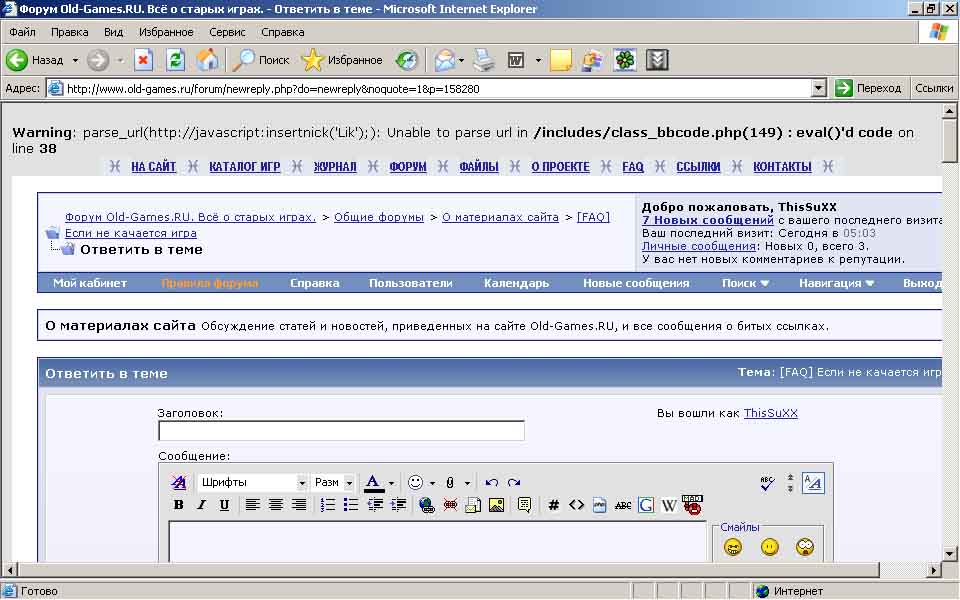Open the Шрифты font dropdown

[x=252, y=482]
